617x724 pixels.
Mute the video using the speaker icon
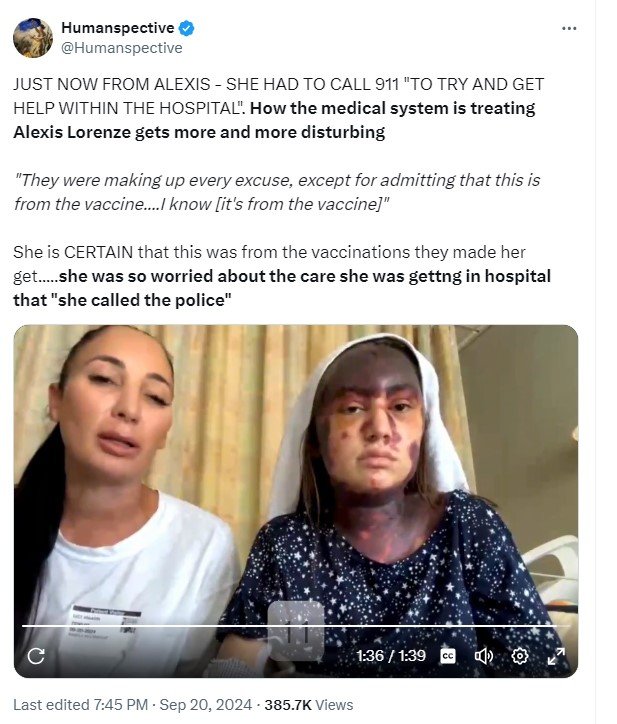point(484,656)
